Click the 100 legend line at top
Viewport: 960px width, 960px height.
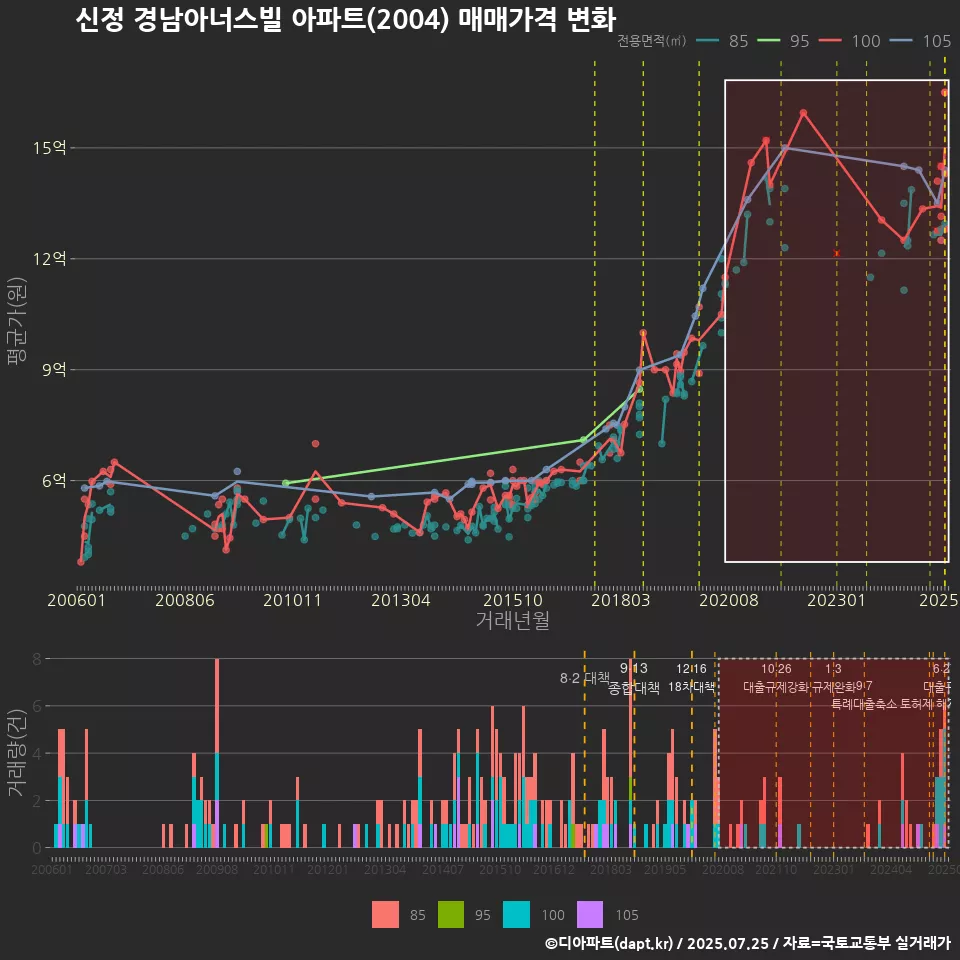[830, 41]
